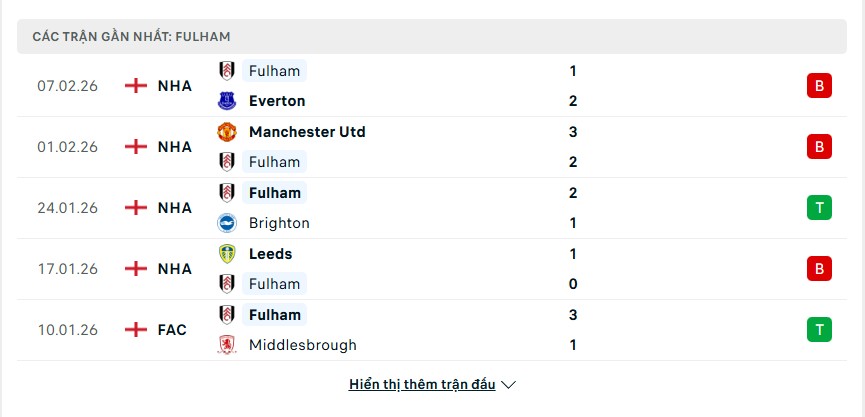
Task: Click England flag next to FAC label
Action: [x=136, y=330]
